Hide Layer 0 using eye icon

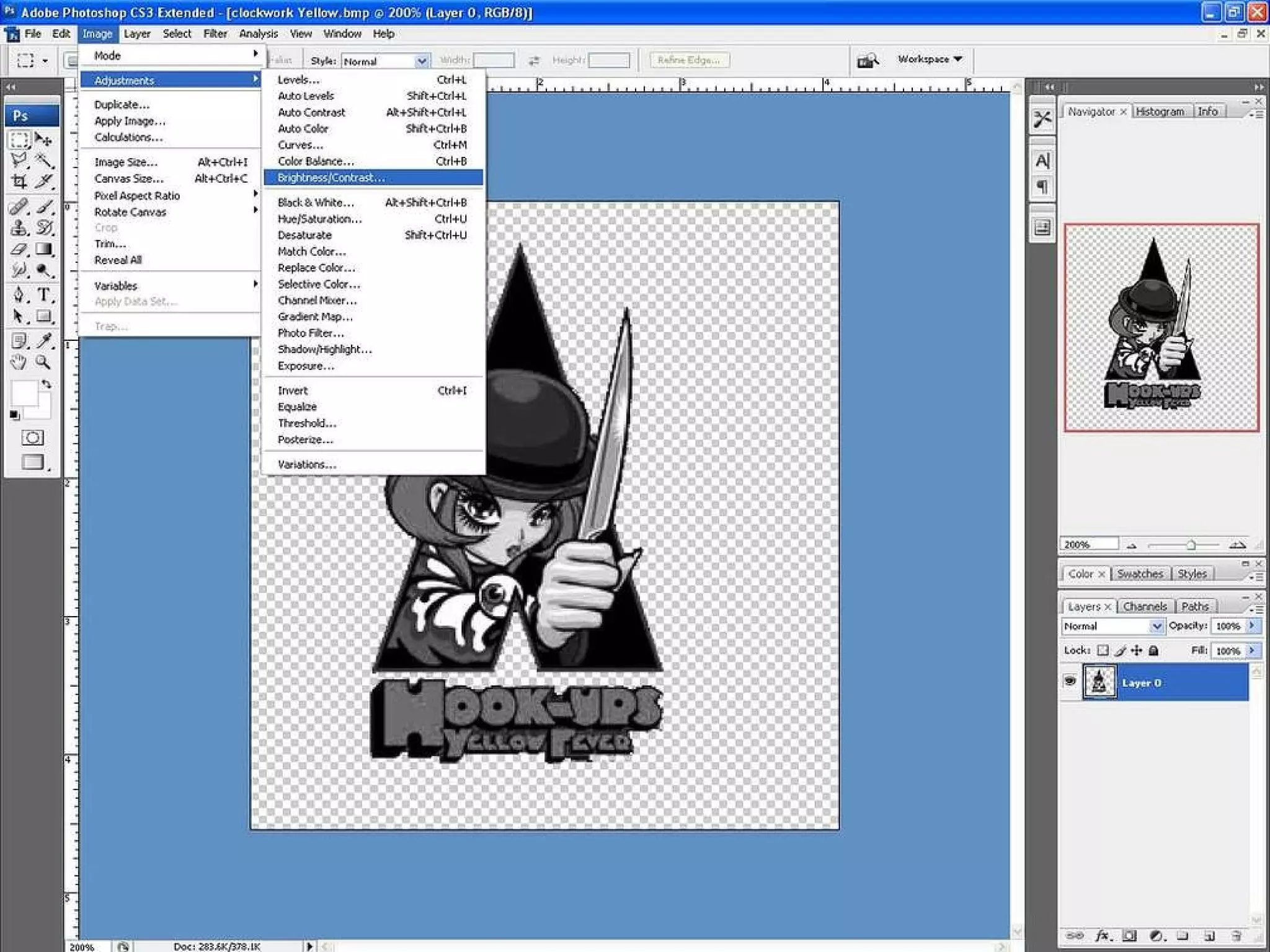pyautogui.click(x=1070, y=681)
